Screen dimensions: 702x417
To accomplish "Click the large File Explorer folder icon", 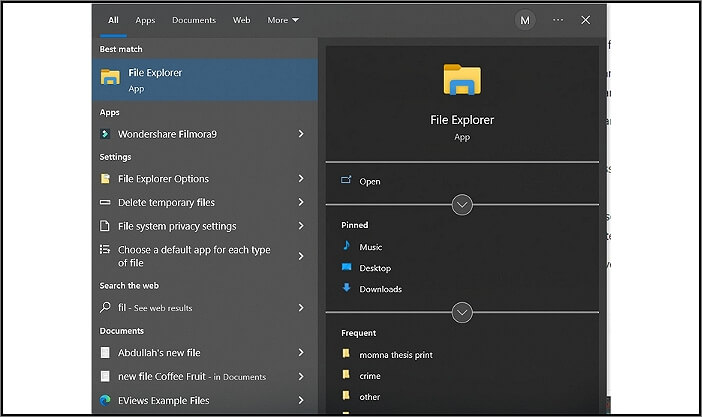I will [x=462, y=82].
